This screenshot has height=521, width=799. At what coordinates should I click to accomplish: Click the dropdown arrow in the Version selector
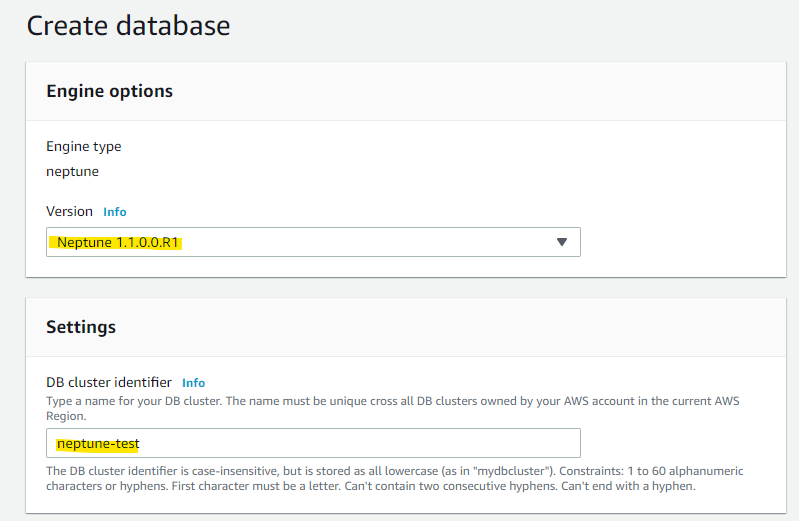click(x=562, y=242)
